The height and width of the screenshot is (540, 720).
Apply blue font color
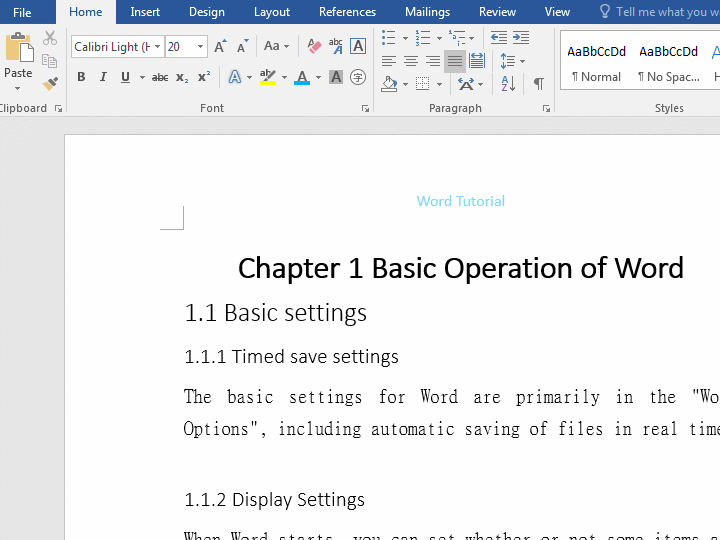[302, 77]
